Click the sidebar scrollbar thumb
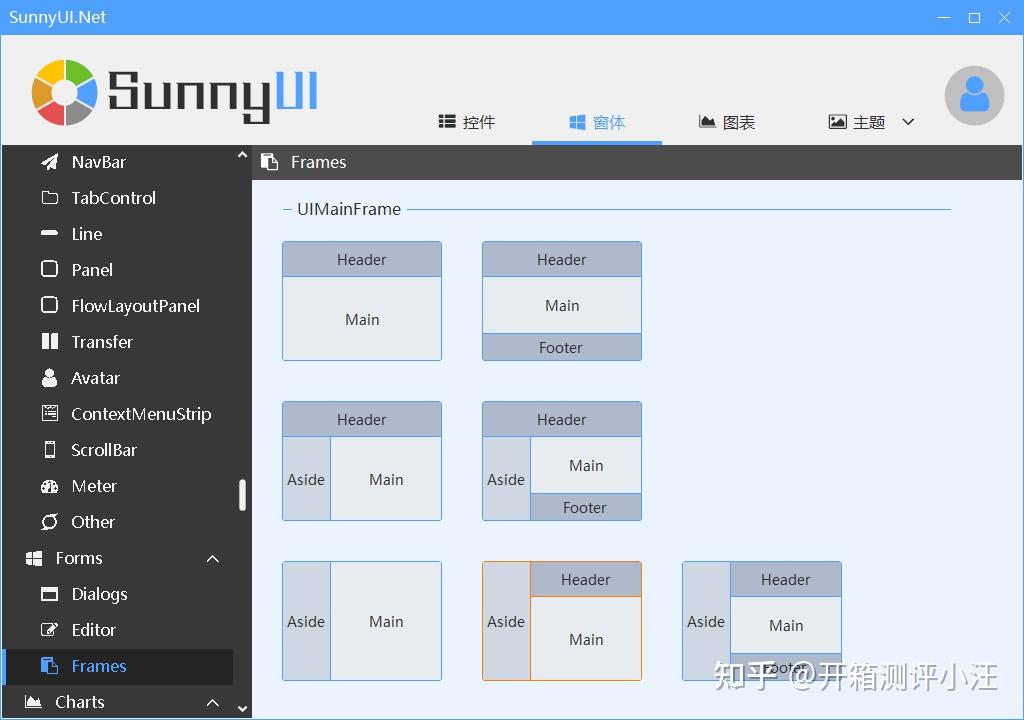Image resolution: width=1024 pixels, height=720 pixels. click(242, 490)
